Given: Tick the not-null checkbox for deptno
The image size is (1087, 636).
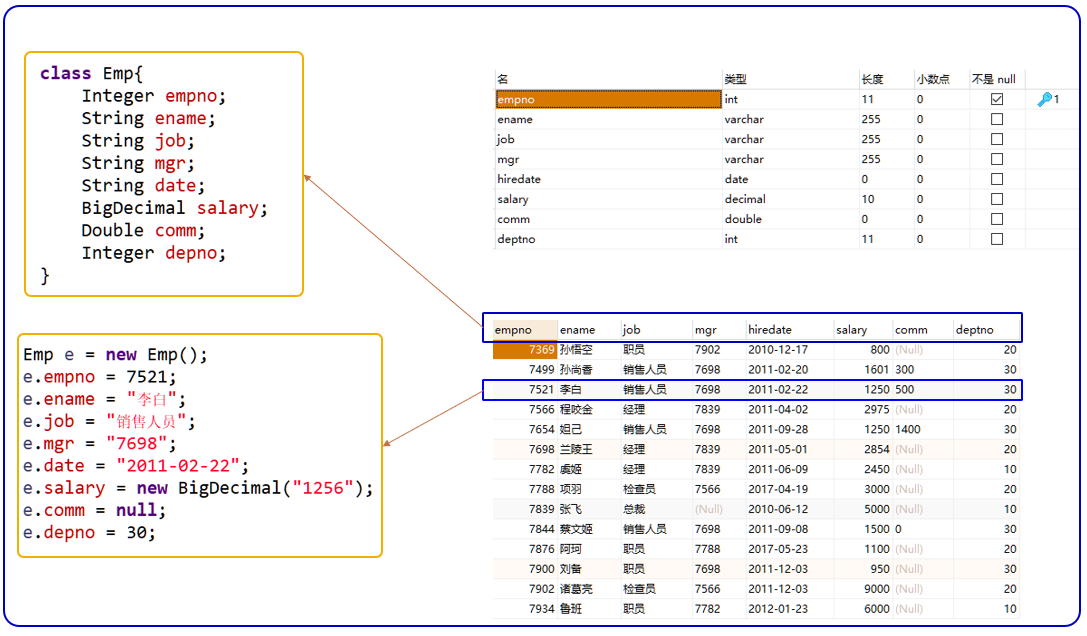Looking at the screenshot, I should click(x=997, y=239).
